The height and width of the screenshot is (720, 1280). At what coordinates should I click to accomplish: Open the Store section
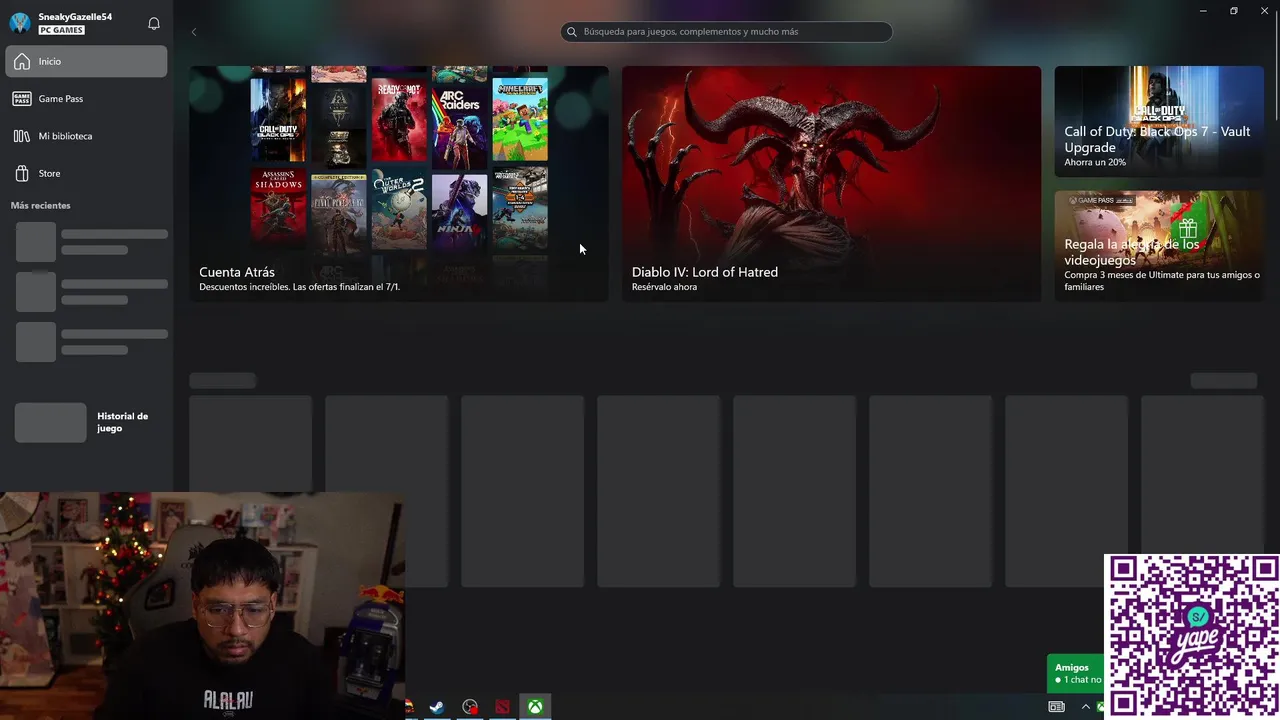86,173
